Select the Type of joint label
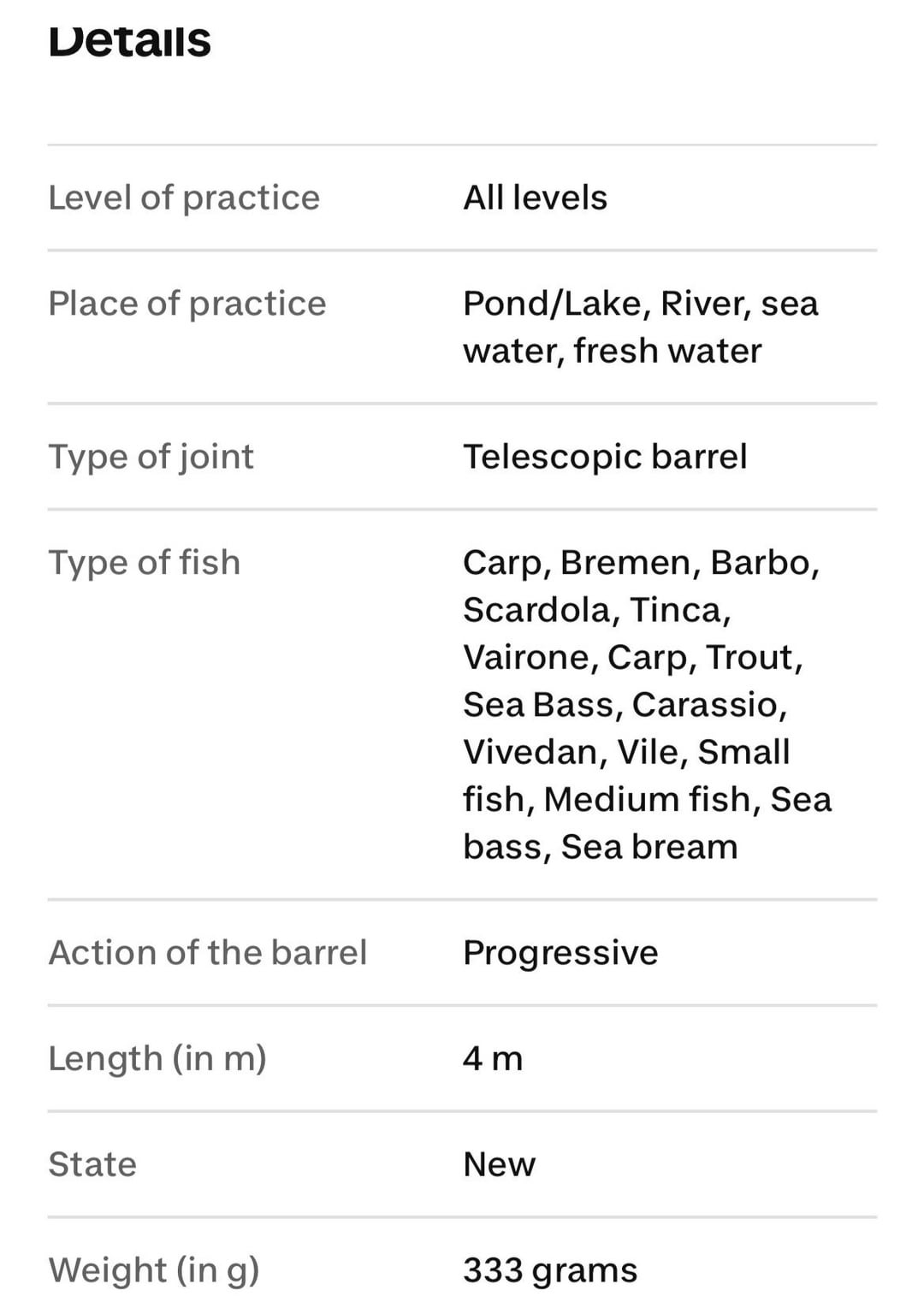Screen dimensions: 924x1308 click(151, 457)
